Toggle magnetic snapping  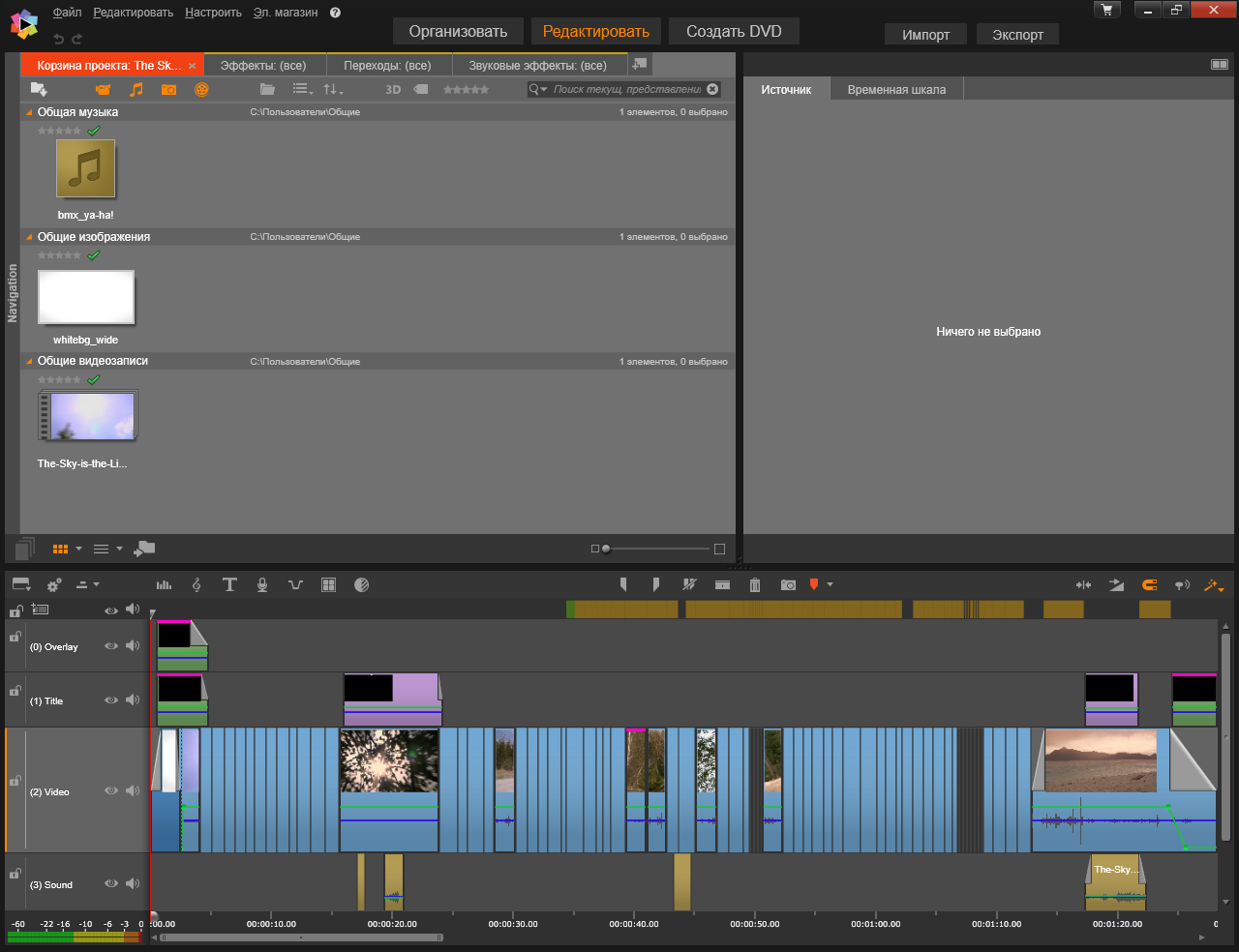(x=1149, y=584)
